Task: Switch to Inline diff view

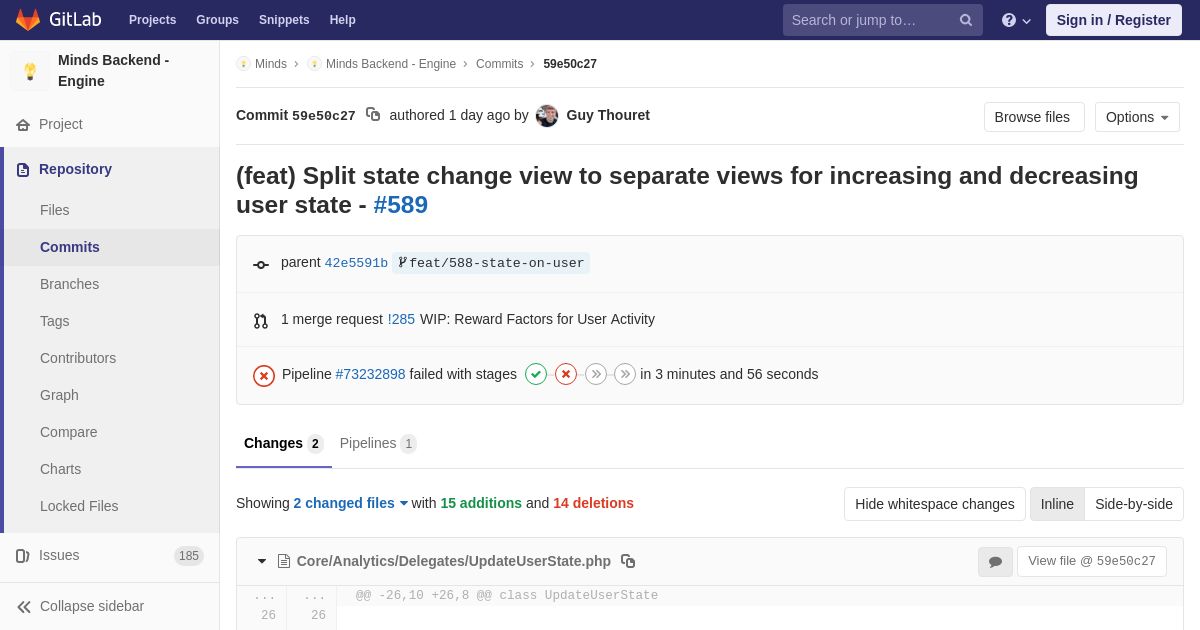Action: [1057, 504]
